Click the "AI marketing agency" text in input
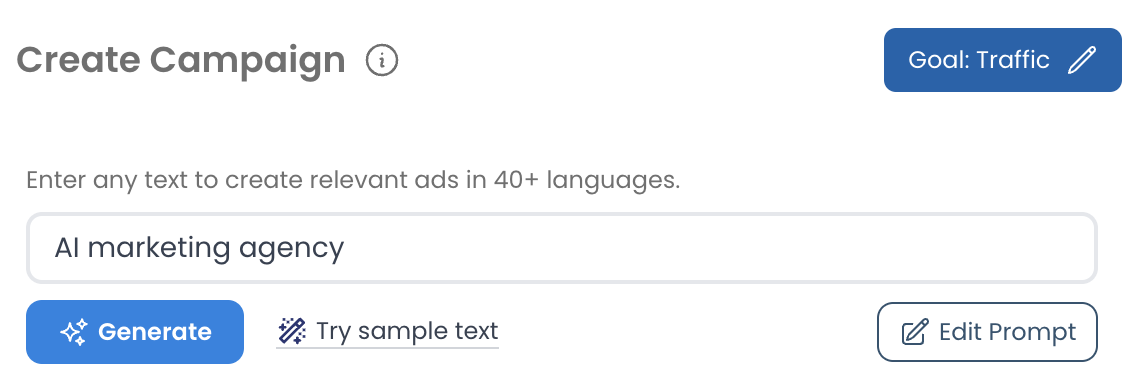This screenshot has width=1128, height=384. tap(199, 249)
